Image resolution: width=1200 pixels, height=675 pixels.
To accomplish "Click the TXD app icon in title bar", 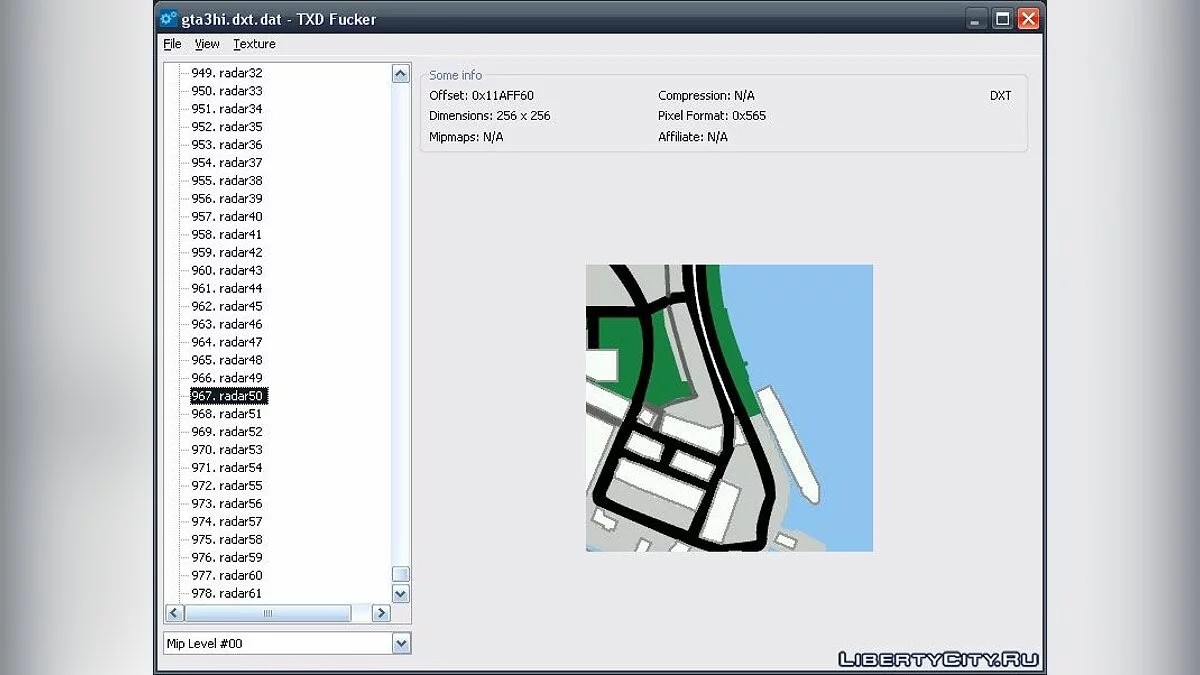I will tap(169, 18).
